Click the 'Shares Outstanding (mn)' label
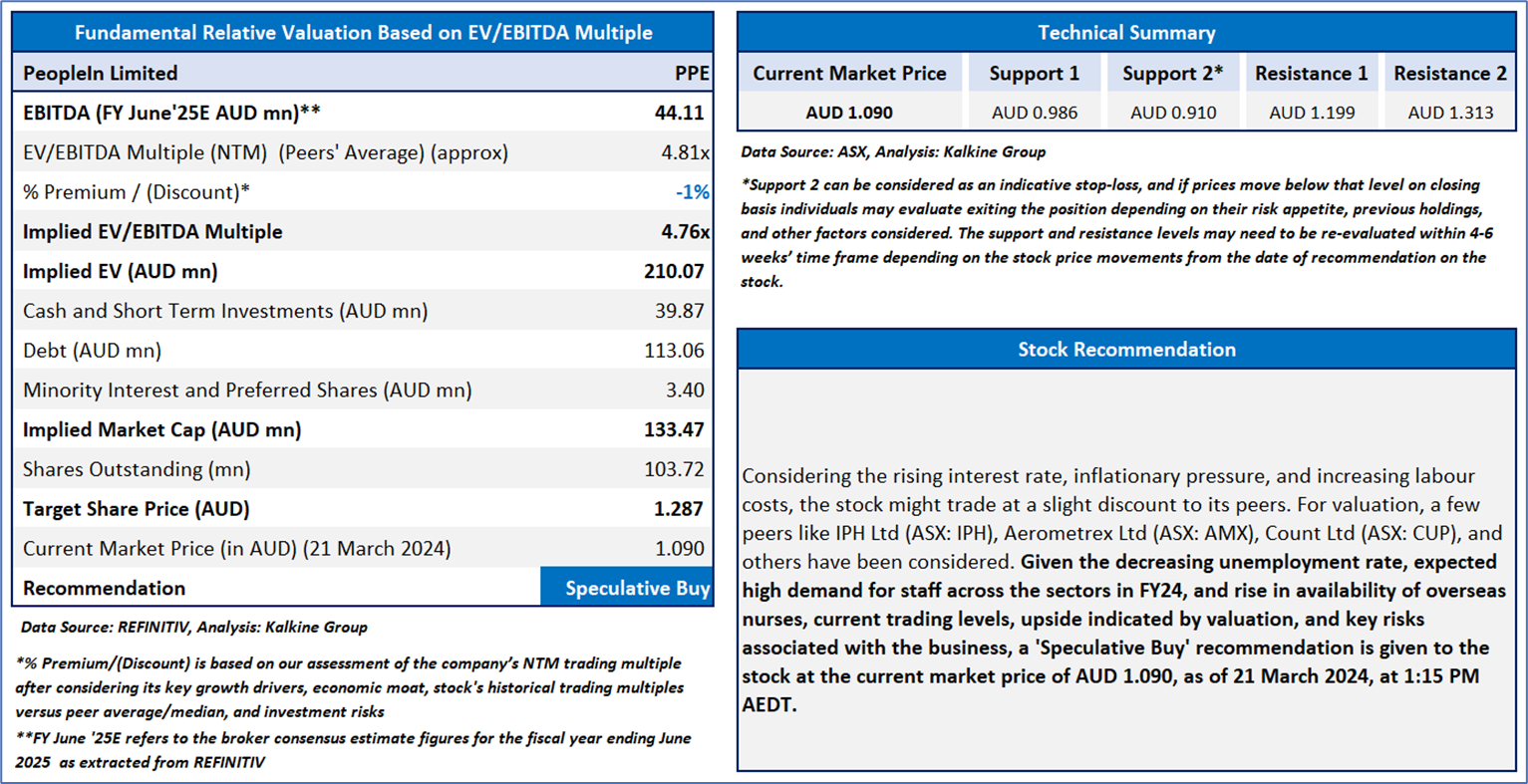Screen dimensions: 1528x784 [137, 469]
